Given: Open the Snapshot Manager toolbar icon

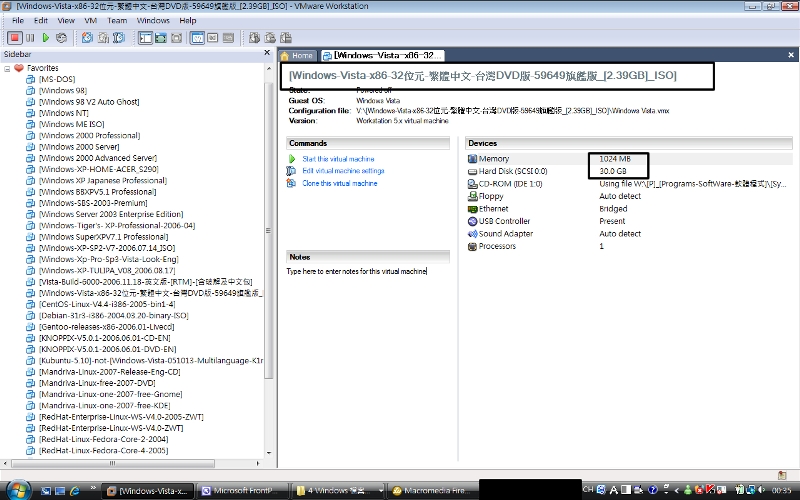Looking at the screenshot, I should click(119, 38).
